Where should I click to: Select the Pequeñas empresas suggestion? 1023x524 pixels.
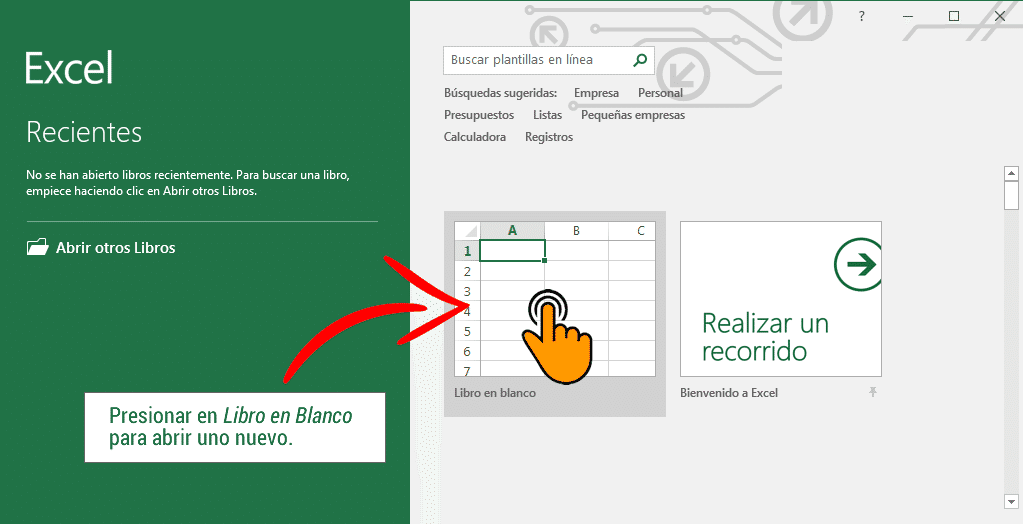click(x=633, y=115)
